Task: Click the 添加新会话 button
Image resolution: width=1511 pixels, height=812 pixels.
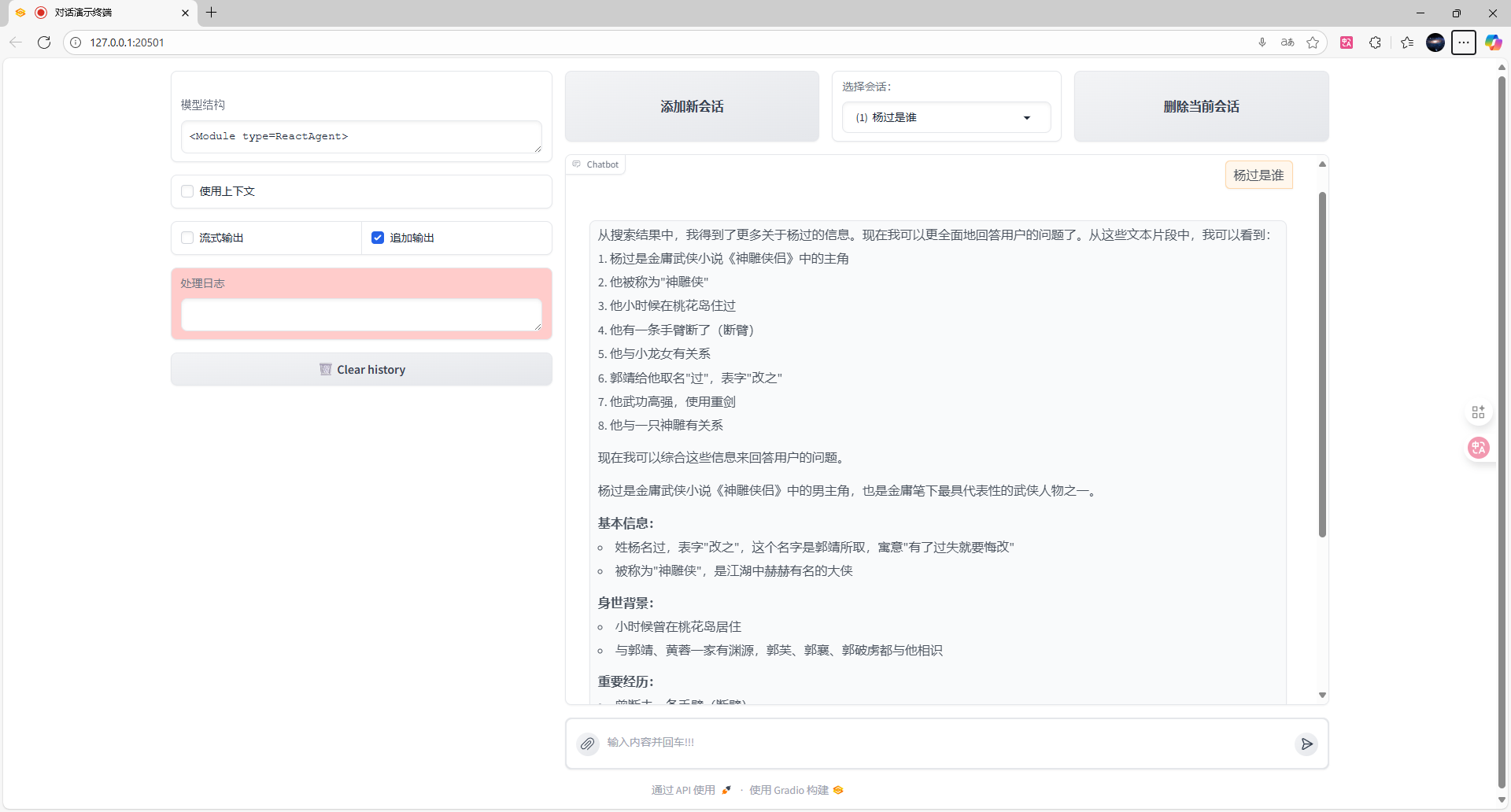Action: pos(692,106)
